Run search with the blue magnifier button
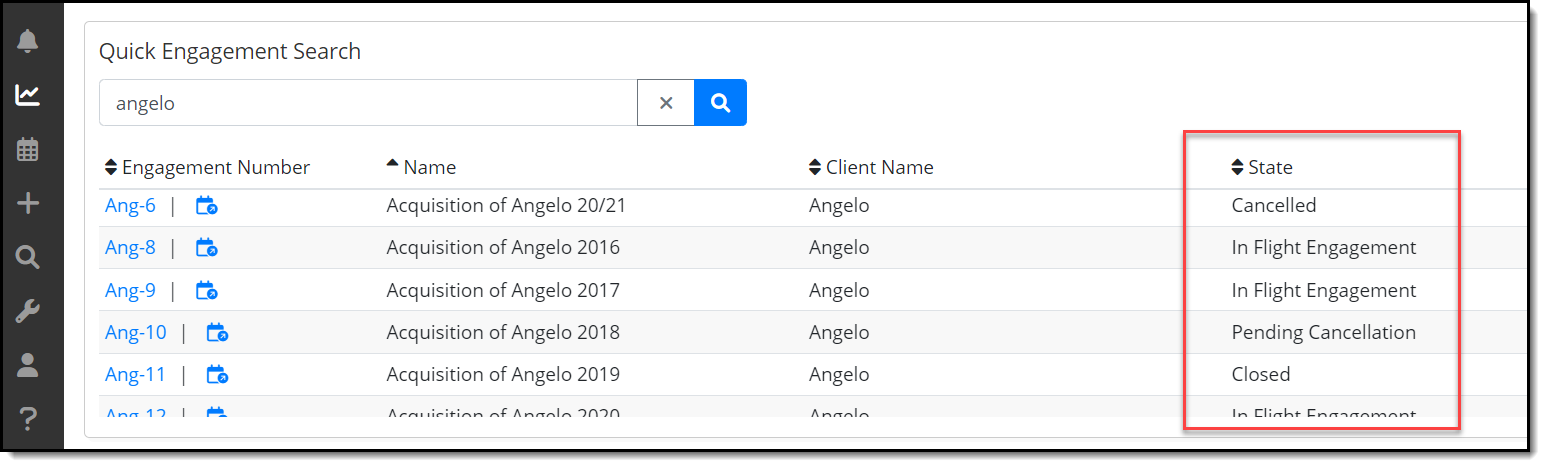The height and width of the screenshot is (467, 1545). pos(720,102)
